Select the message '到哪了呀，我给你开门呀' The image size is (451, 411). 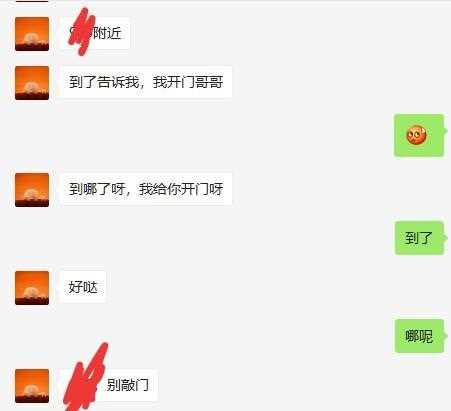point(146,189)
